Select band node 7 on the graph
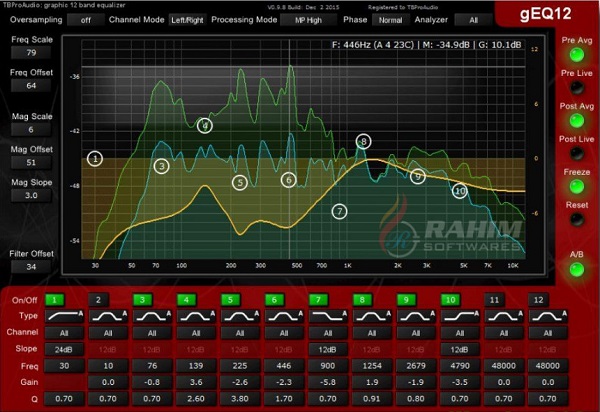The height and width of the screenshot is (412, 600). [339, 211]
